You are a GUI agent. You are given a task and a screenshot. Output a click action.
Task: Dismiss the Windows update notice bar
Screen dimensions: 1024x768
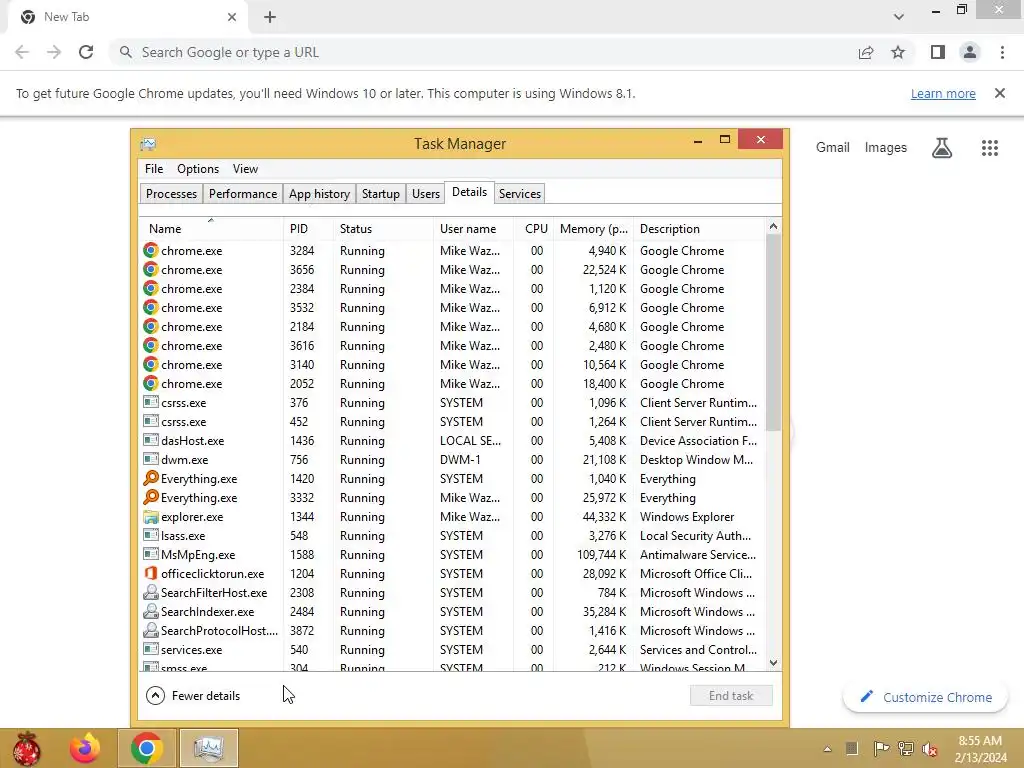[1000, 93]
